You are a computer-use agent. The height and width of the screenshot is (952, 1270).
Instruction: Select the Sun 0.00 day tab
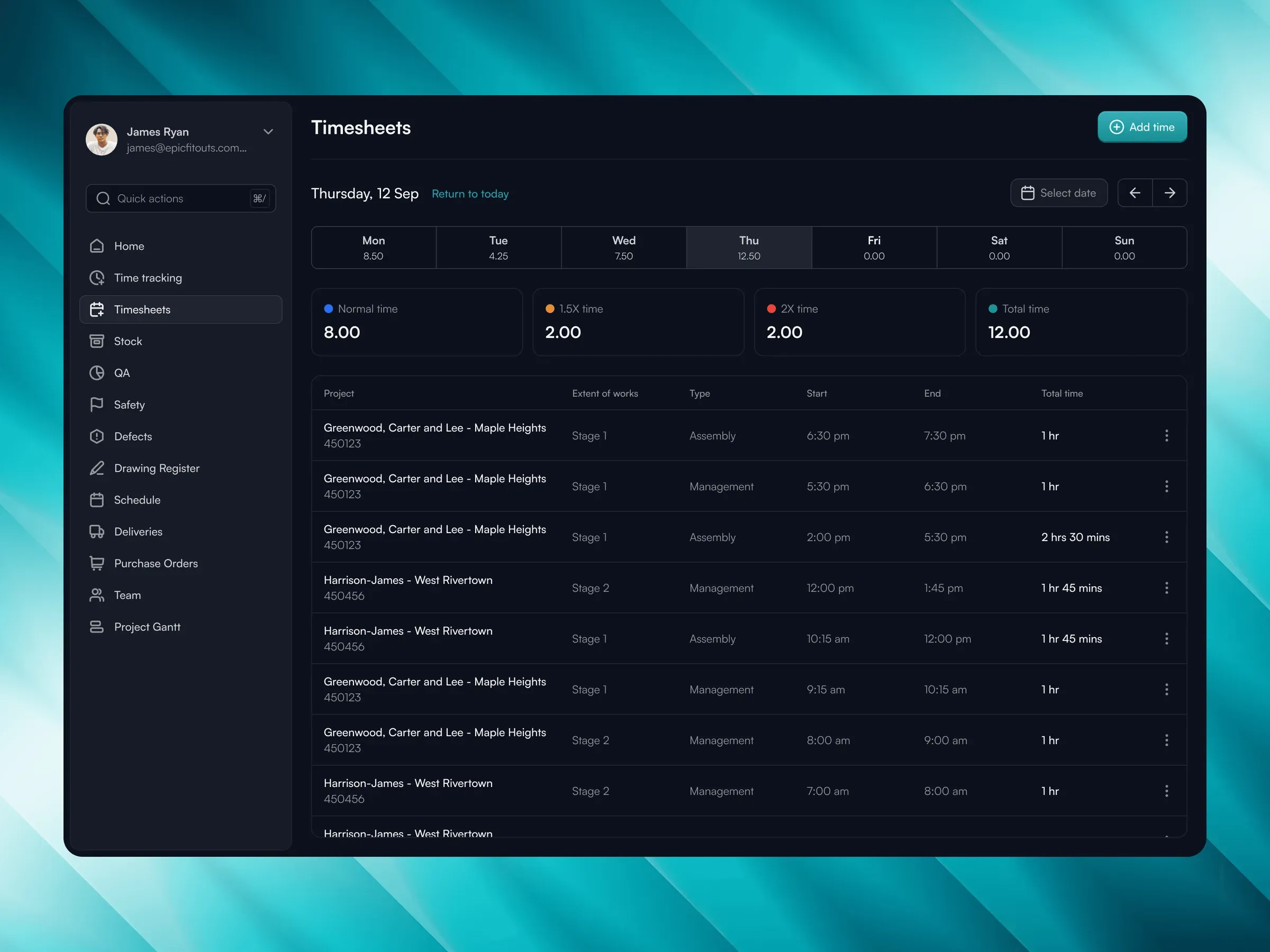[1124, 248]
